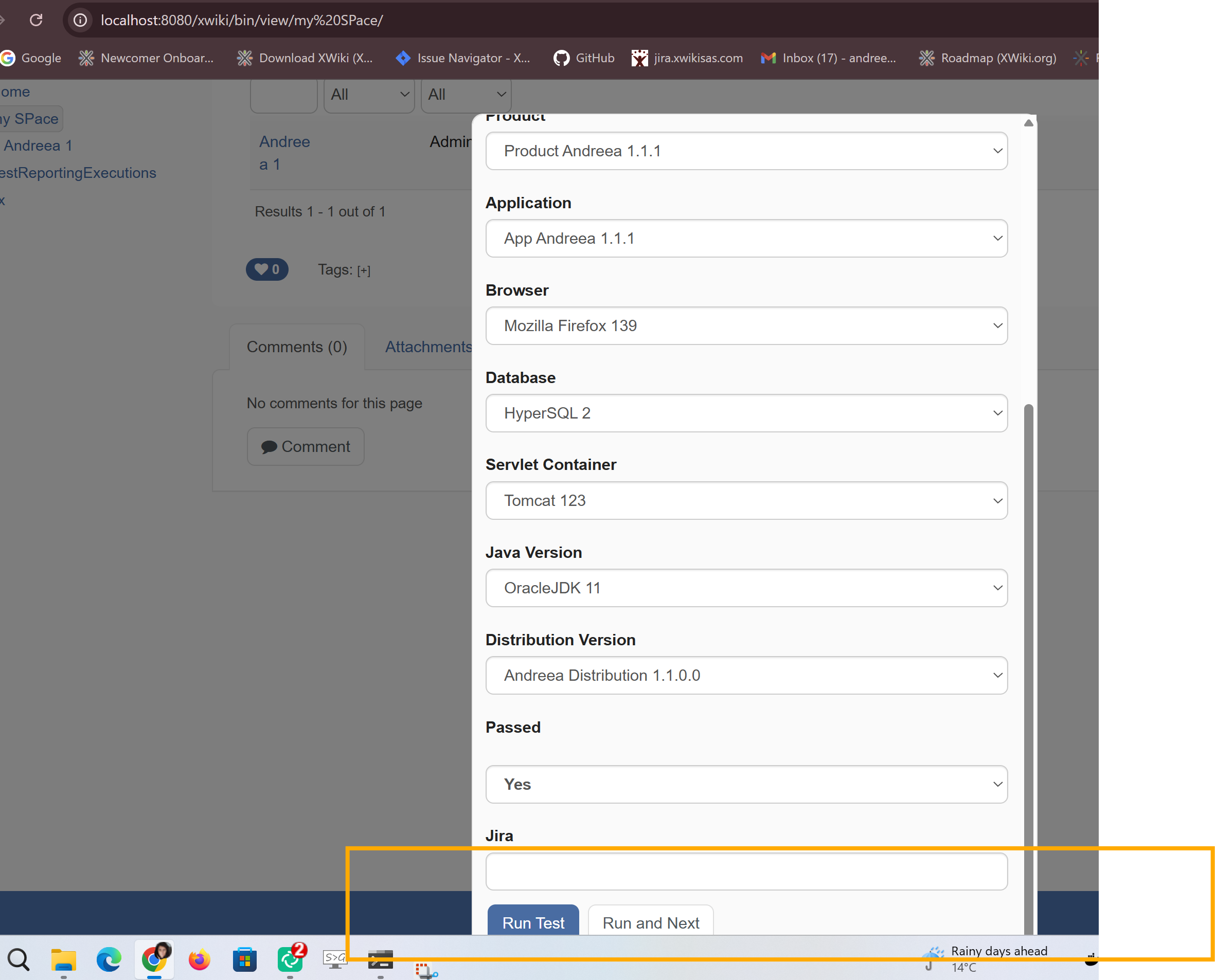
Task: Open Gmail Inbox (17) bookmark
Action: click(828, 58)
